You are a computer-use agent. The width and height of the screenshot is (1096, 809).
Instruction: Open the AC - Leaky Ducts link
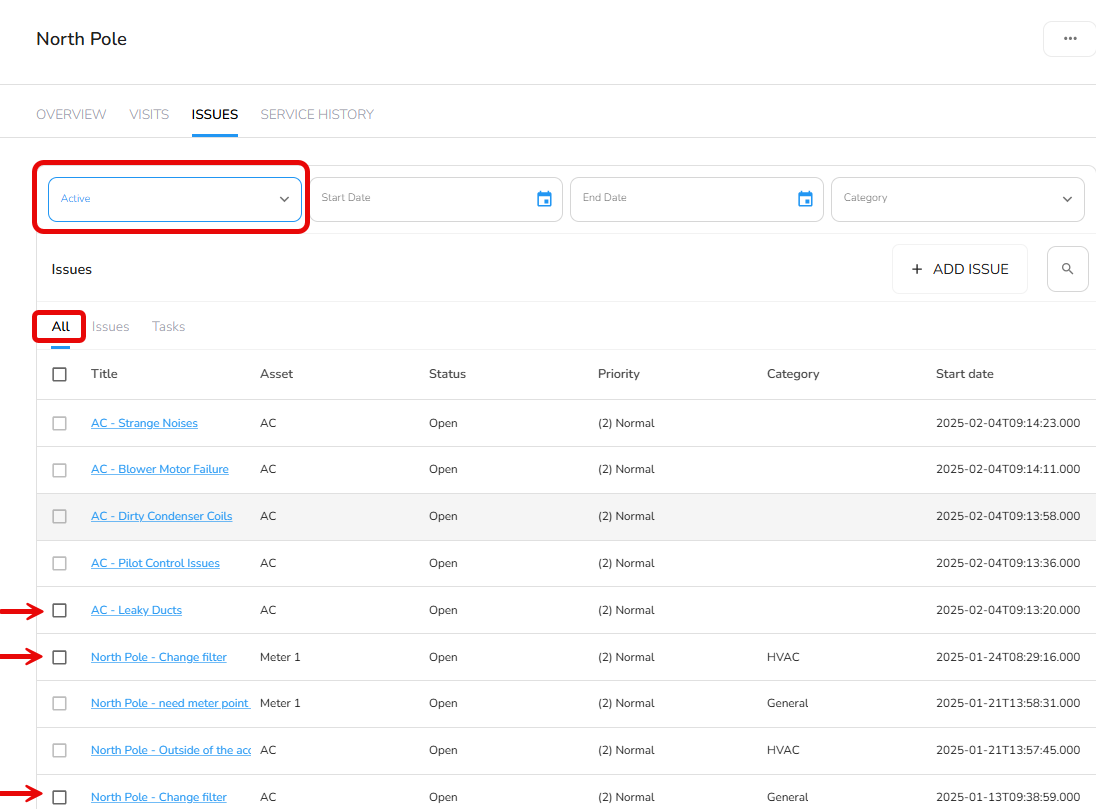[136, 610]
